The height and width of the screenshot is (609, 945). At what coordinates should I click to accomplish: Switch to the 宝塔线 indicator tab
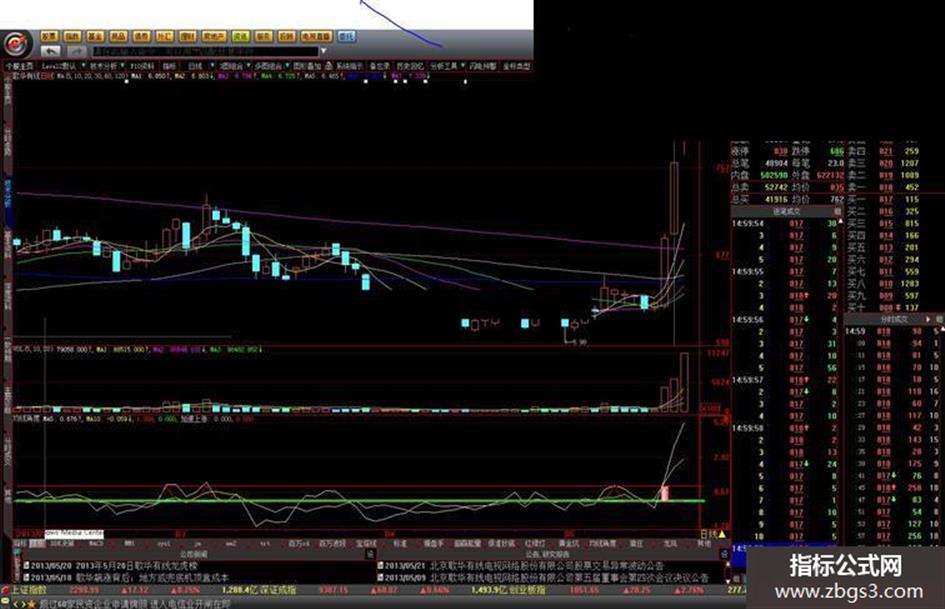366,543
